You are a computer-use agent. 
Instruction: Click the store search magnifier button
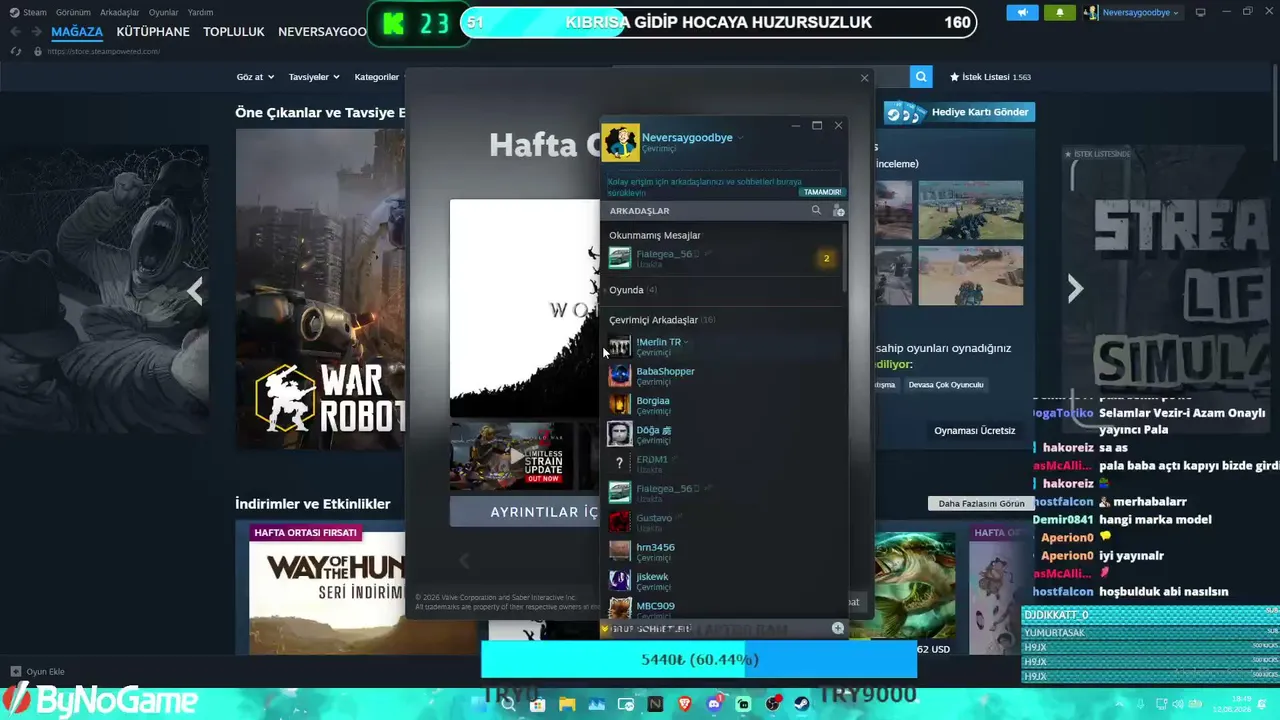tap(921, 76)
